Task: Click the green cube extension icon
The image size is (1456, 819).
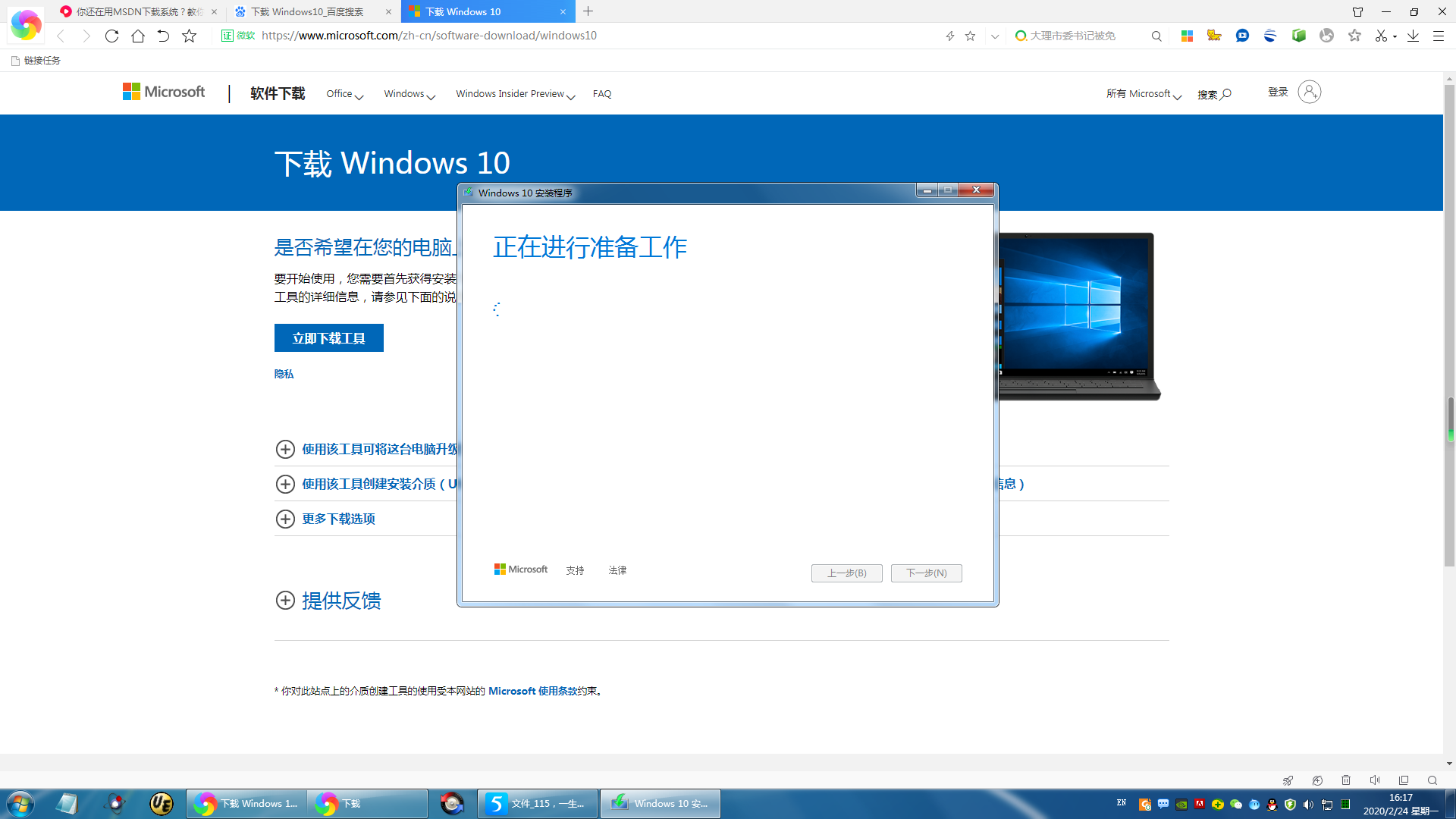Action: point(1299,36)
